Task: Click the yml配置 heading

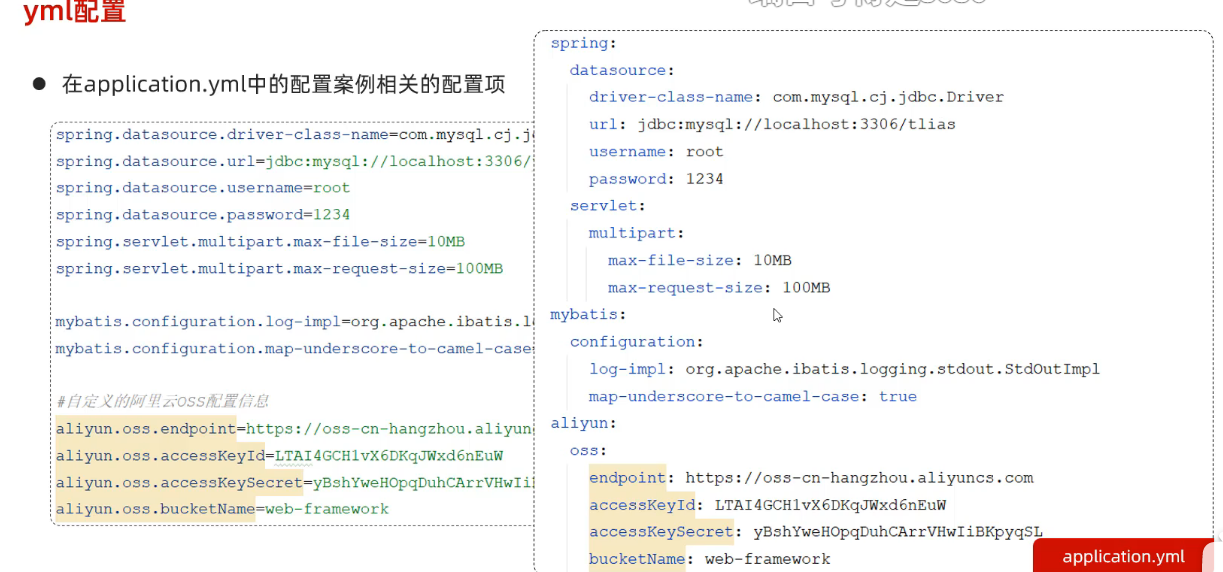Action: [x=74, y=14]
